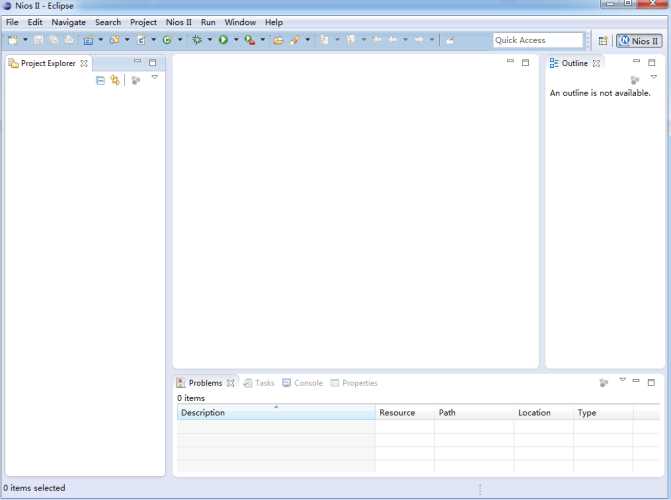Image resolution: width=671 pixels, height=500 pixels.
Task: Open the Problems view menu arrow
Action: point(623,380)
